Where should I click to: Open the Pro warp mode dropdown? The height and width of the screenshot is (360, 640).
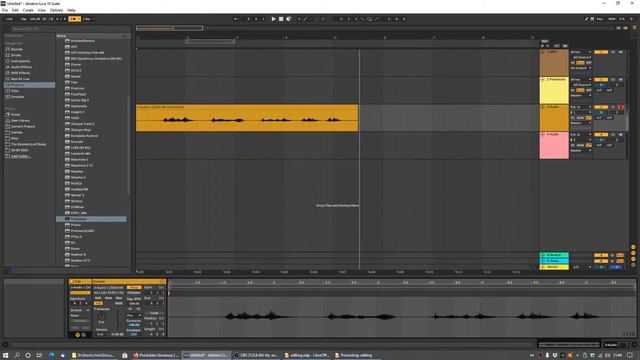[134, 315]
